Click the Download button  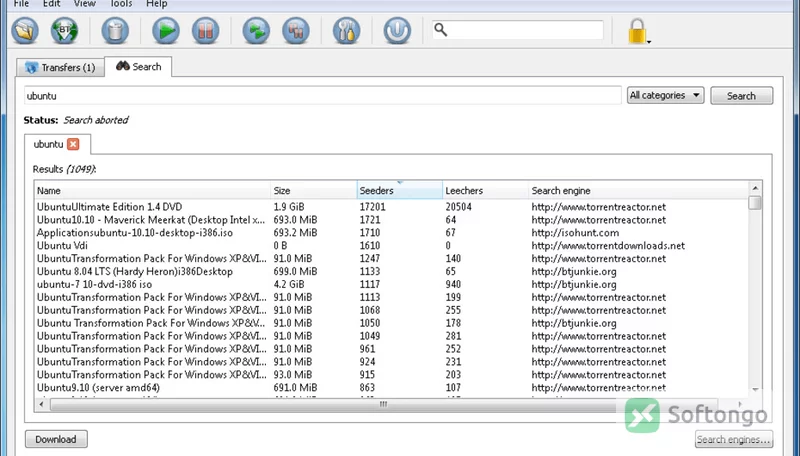click(56, 439)
